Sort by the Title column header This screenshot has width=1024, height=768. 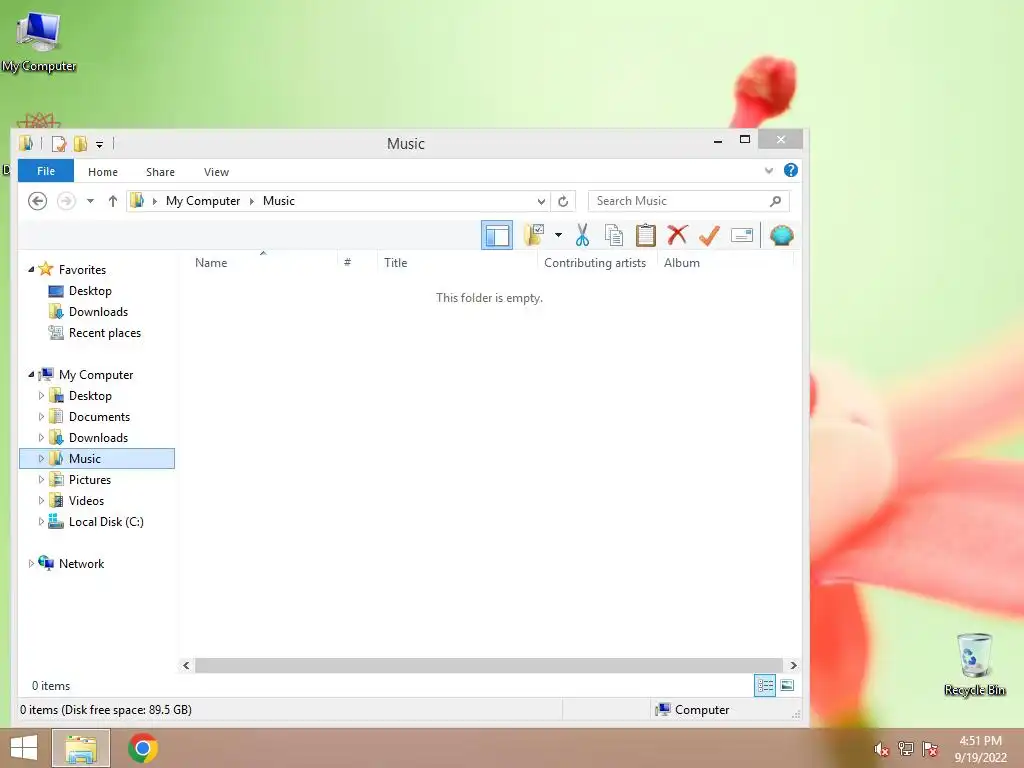[x=395, y=263]
